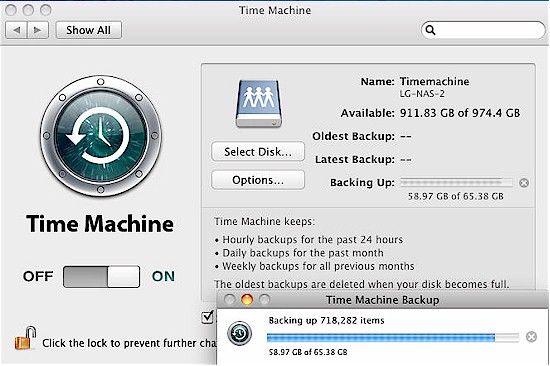Click the small Time Machine icon in backup window
This screenshot has height=366, width=550.
click(240, 333)
